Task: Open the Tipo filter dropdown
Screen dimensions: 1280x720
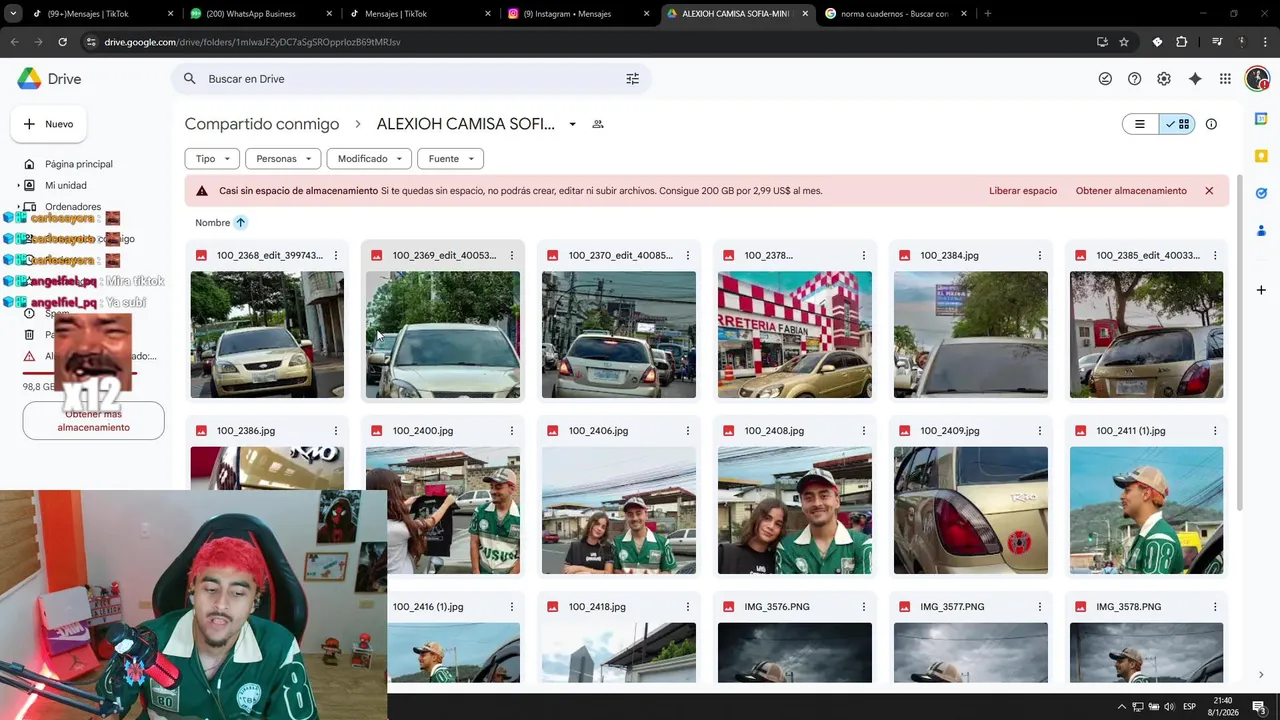Action: tap(211, 159)
